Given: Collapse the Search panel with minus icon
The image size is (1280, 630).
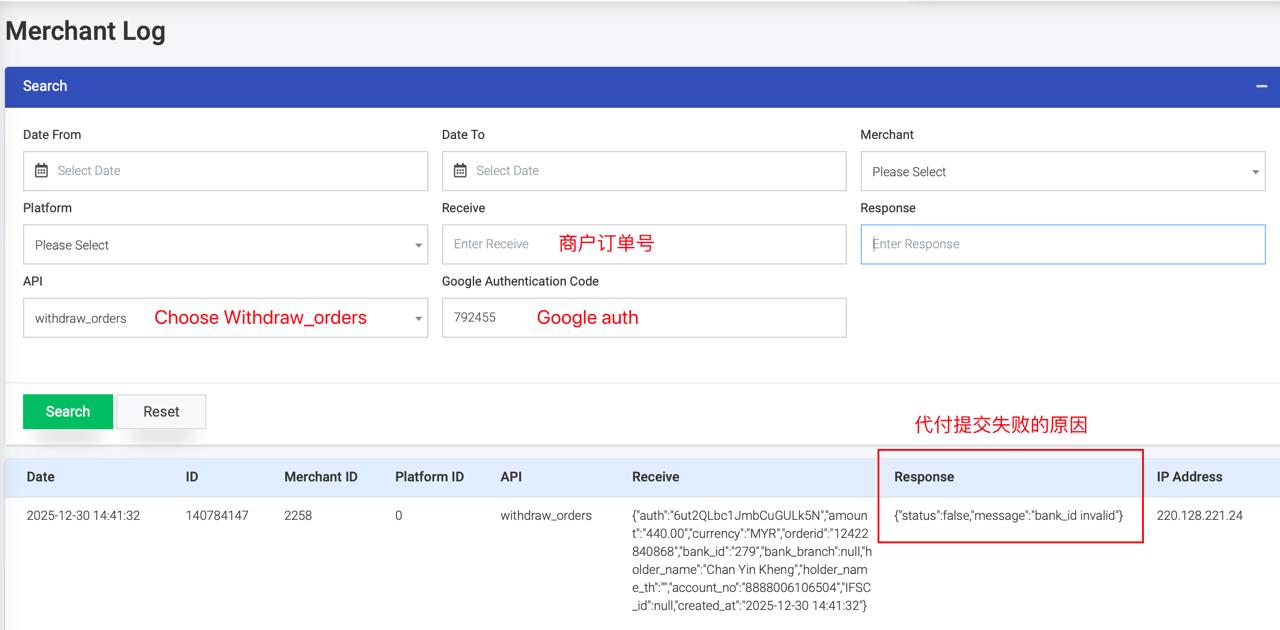Looking at the screenshot, I should [x=1261, y=87].
